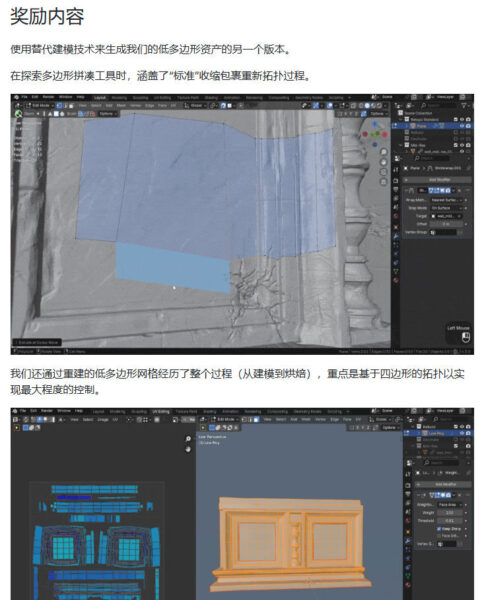Select rendered viewport shading in upper Blender image

tap(379, 105)
